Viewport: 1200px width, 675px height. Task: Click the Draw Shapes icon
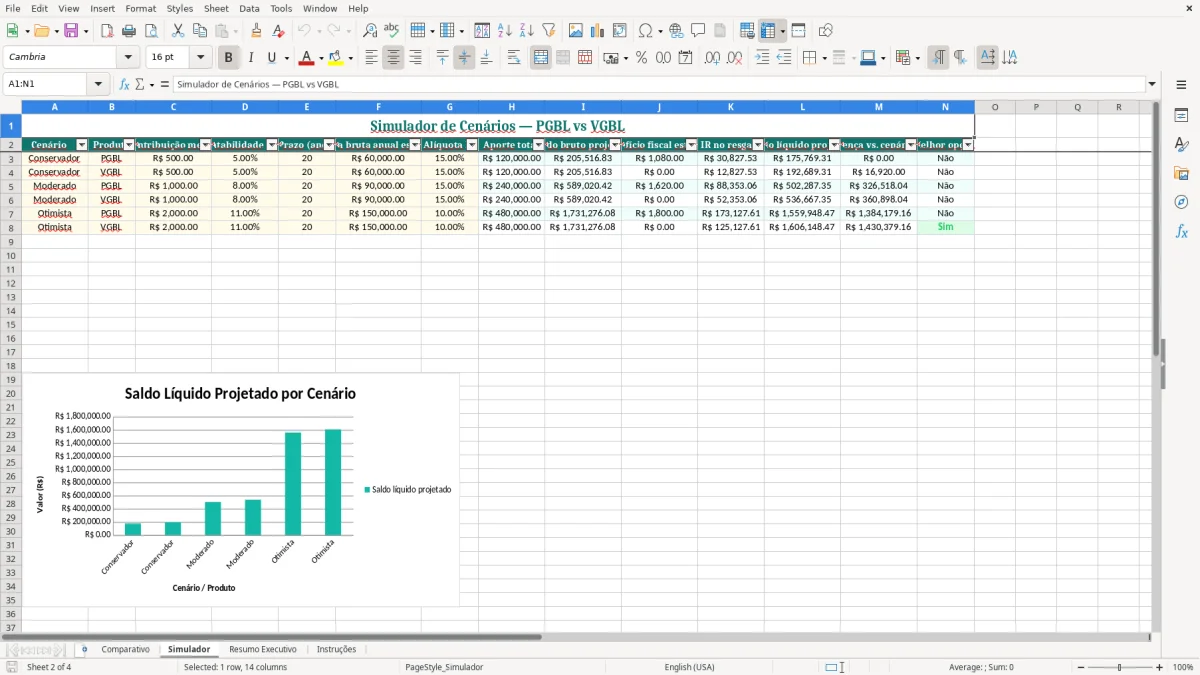coord(826,31)
